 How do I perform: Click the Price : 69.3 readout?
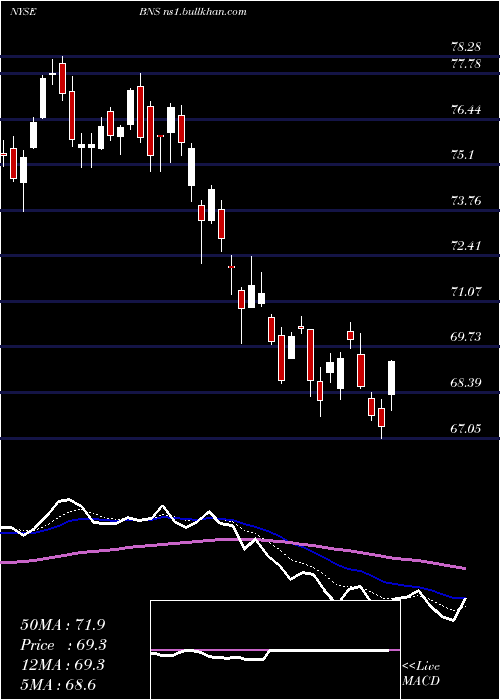click(x=63, y=645)
